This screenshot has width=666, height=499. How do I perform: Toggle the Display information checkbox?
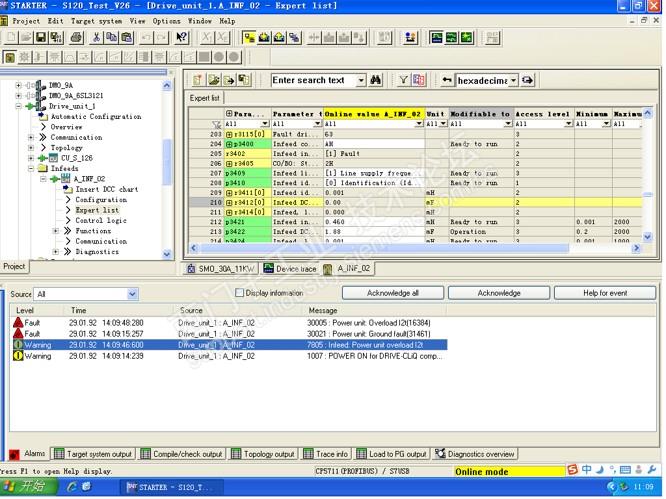[x=240, y=293]
